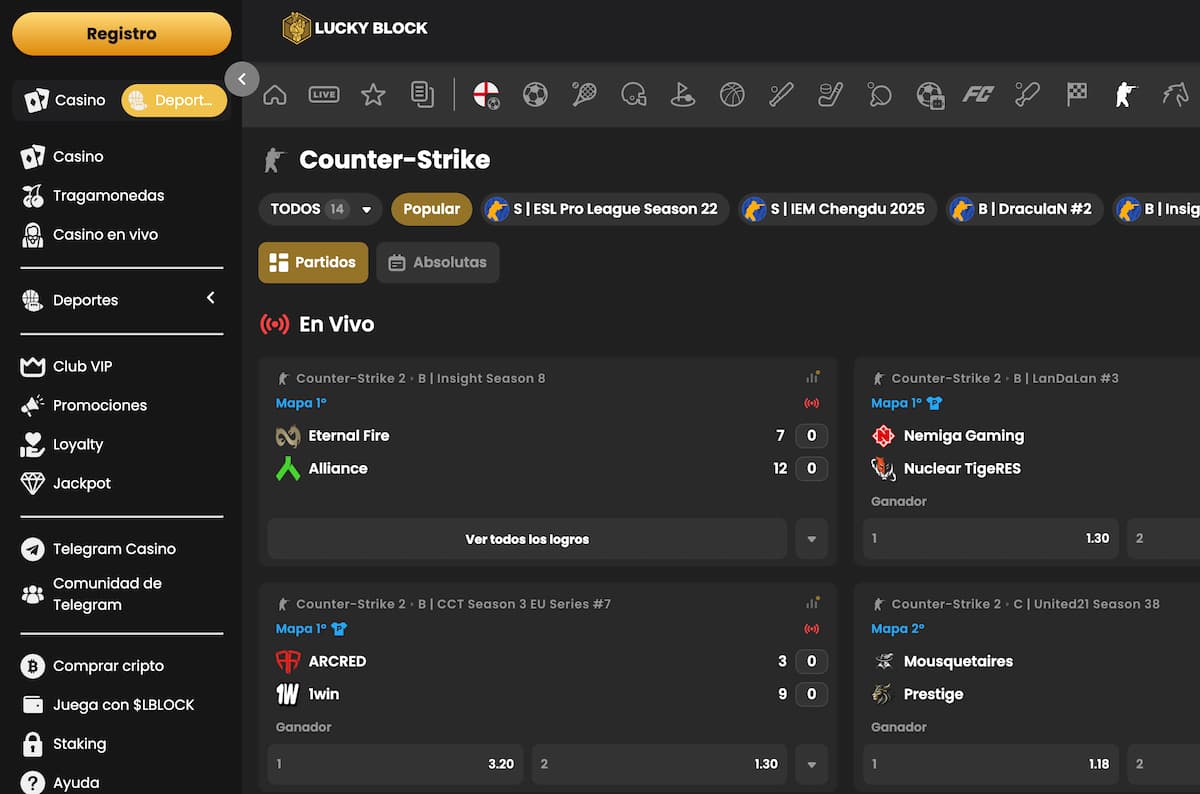Filter by ESL Pro League Season 22
The image size is (1200, 794).
coord(604,209)
